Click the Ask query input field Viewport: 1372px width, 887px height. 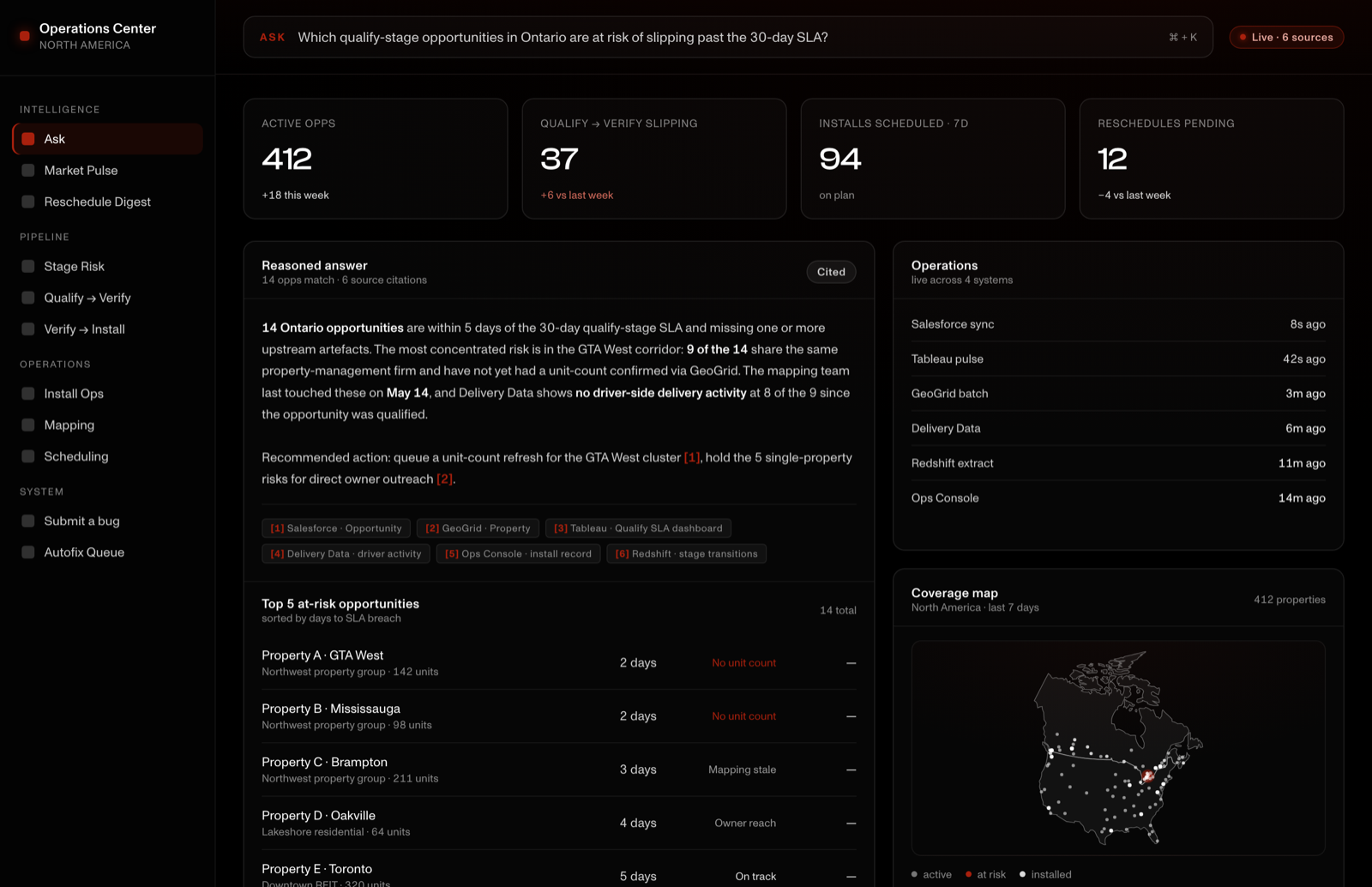728,37
